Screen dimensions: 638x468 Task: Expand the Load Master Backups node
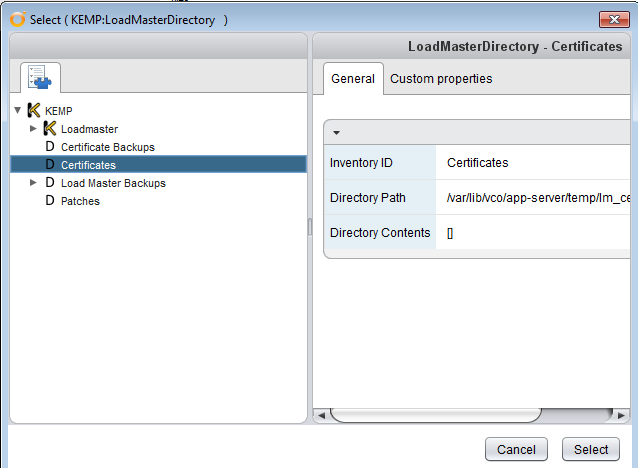33,182
